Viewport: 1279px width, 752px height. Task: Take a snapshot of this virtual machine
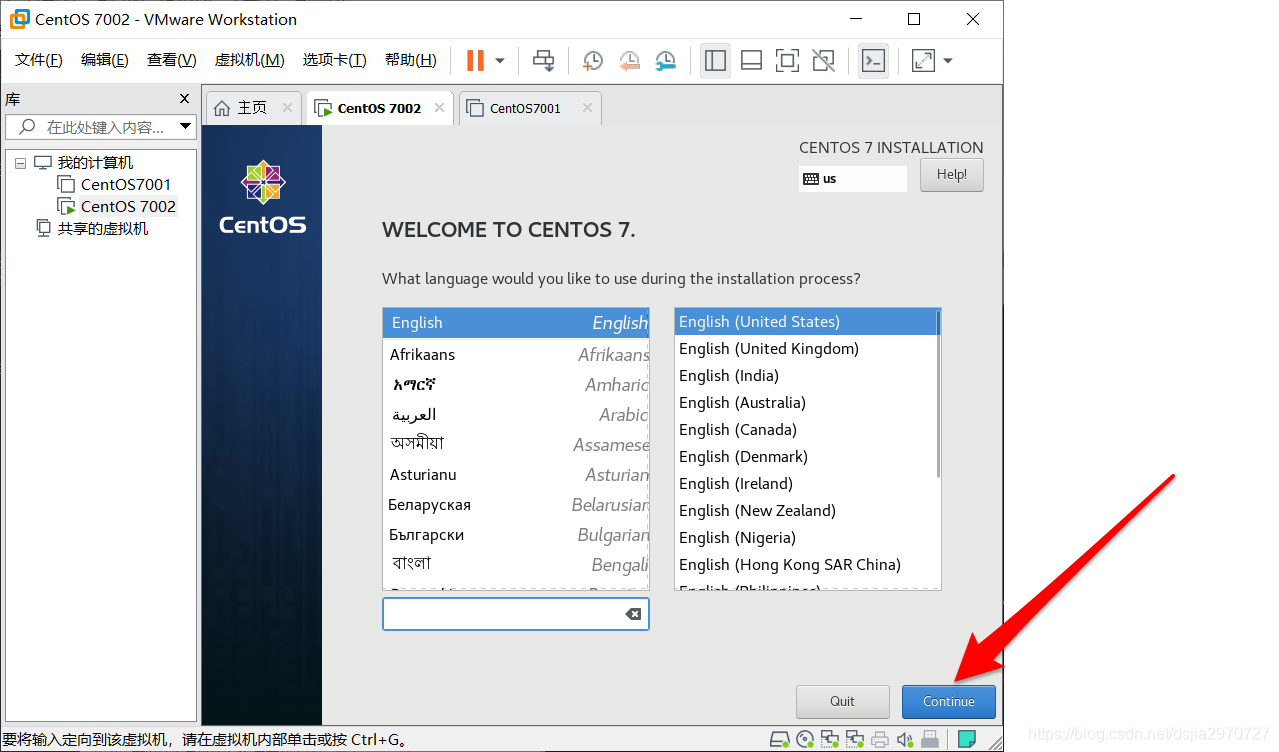[593, 60]
